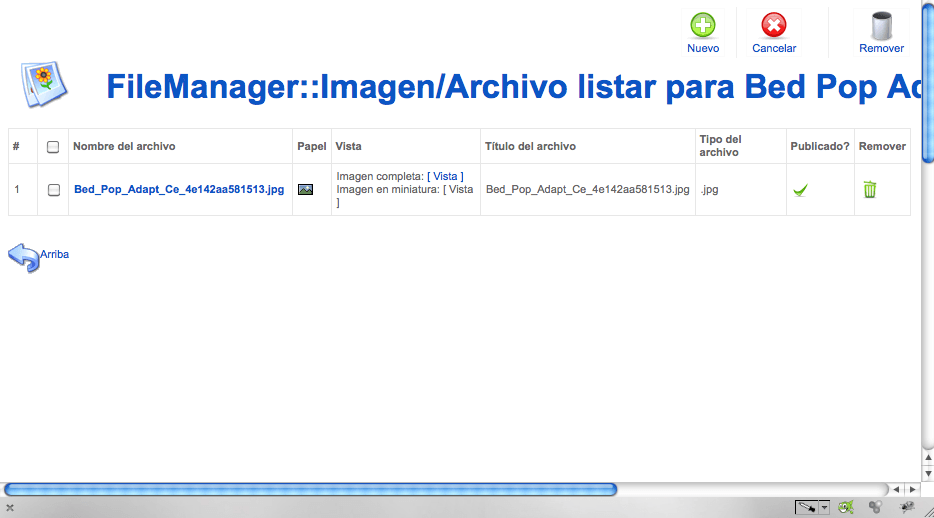934x518 pixels.
Task: Open the Imagen completa Vista link
Action: 445,176
